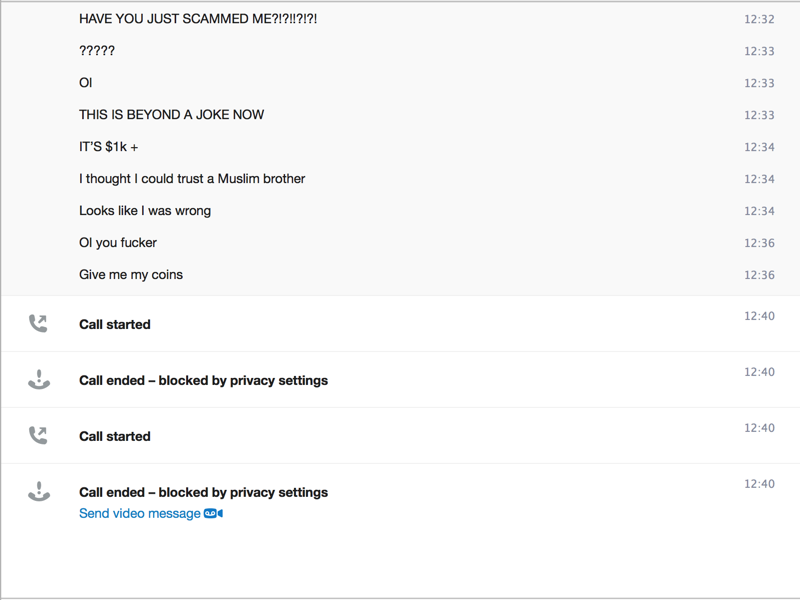Select the "?????" message
800x600 pixels.
pos(97,51)
